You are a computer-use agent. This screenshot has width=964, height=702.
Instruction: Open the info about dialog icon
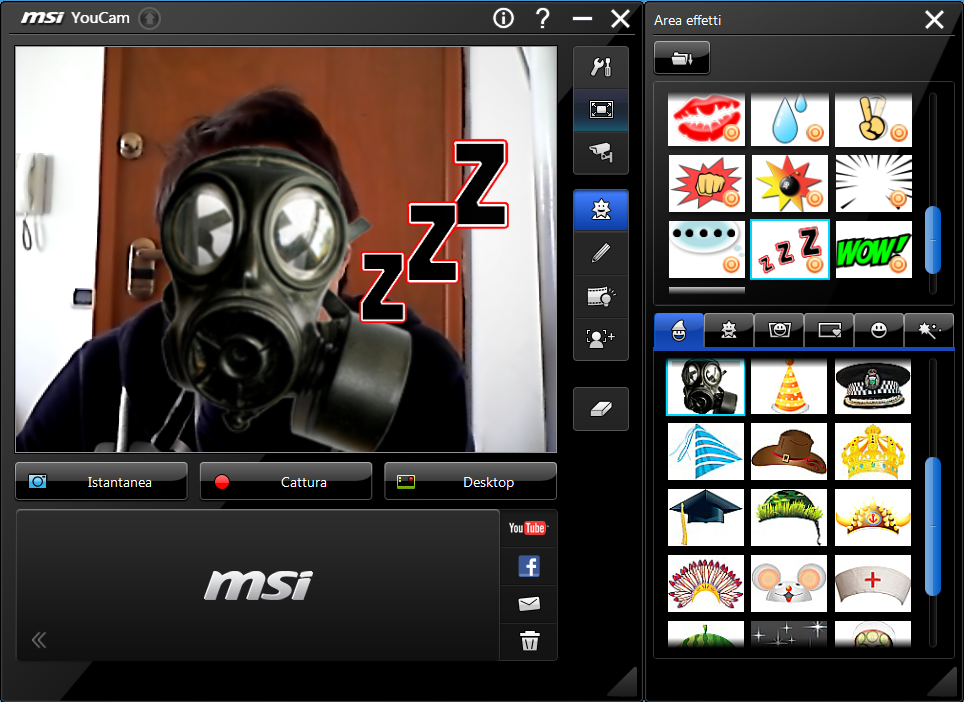503,18
